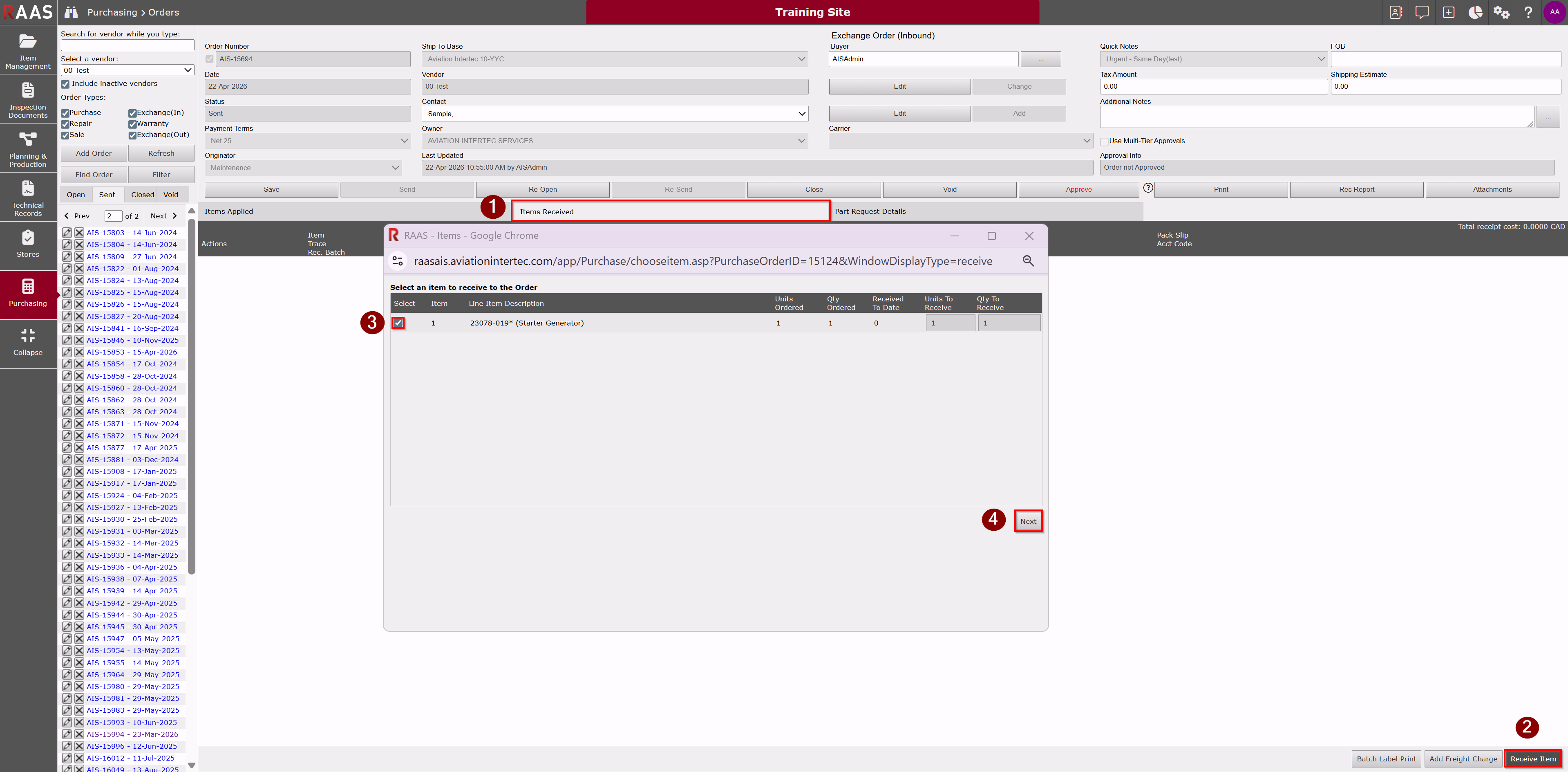Open Item Management in the sidebar

pyautogui.click(x=28, y=51)
